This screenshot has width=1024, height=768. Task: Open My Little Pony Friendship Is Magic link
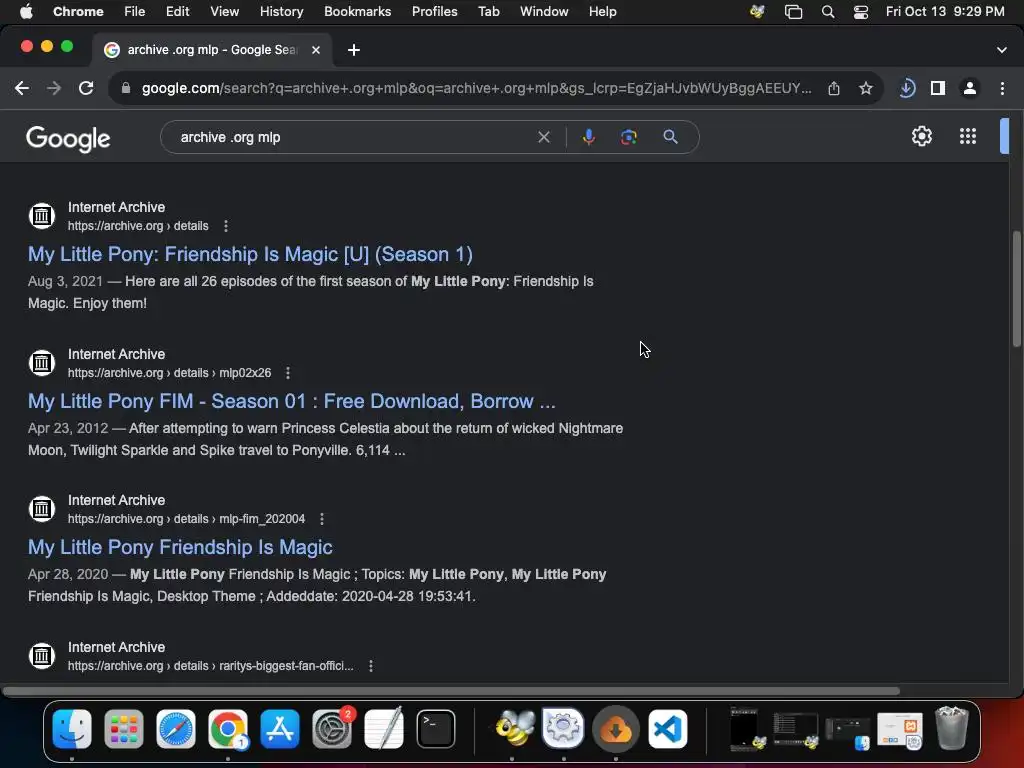coord(180,547)
